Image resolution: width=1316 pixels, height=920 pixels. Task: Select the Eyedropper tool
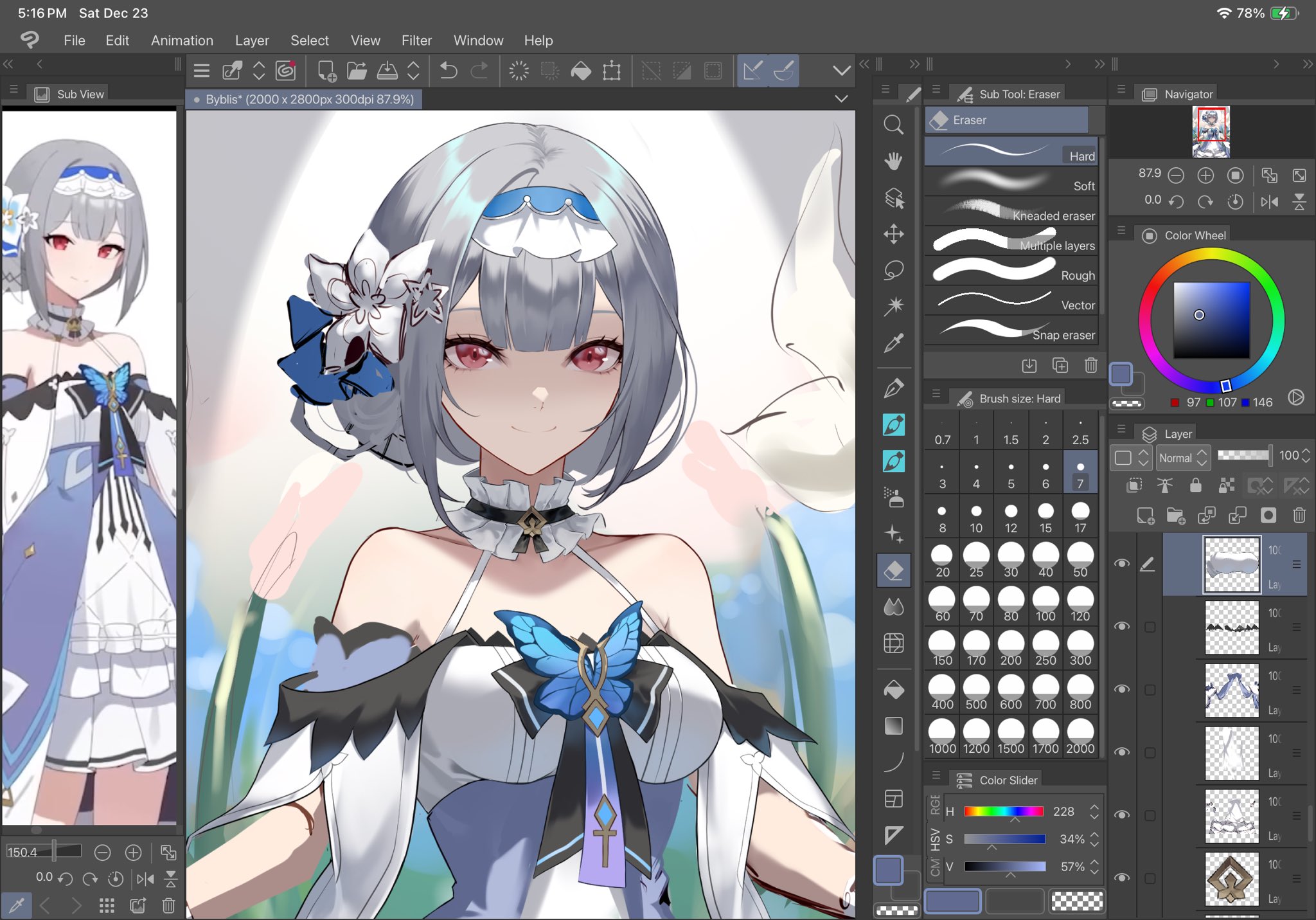click(893, 343)
